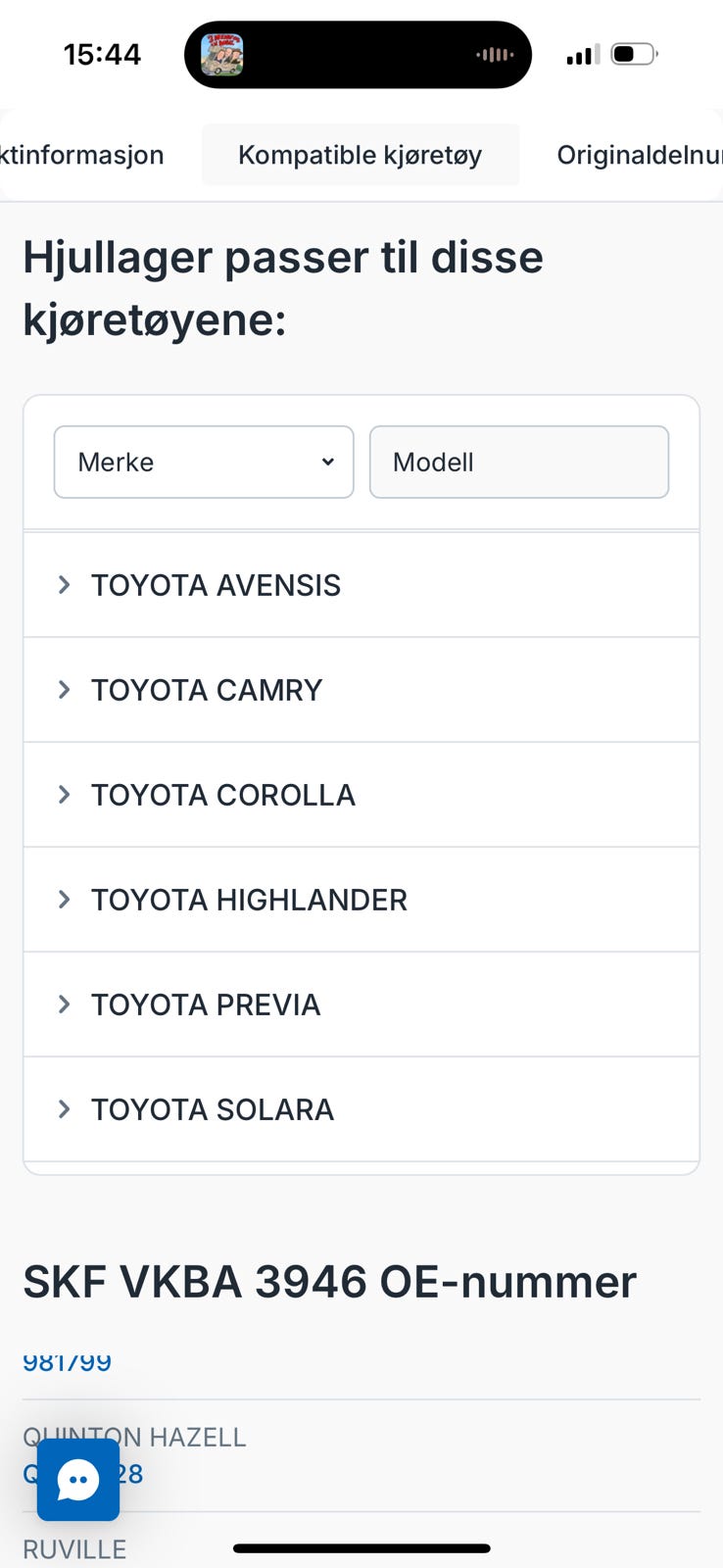The image size is (723, 1568).
Task: Switch to the Originaldelnummer tab
Action: click(639, 155)
